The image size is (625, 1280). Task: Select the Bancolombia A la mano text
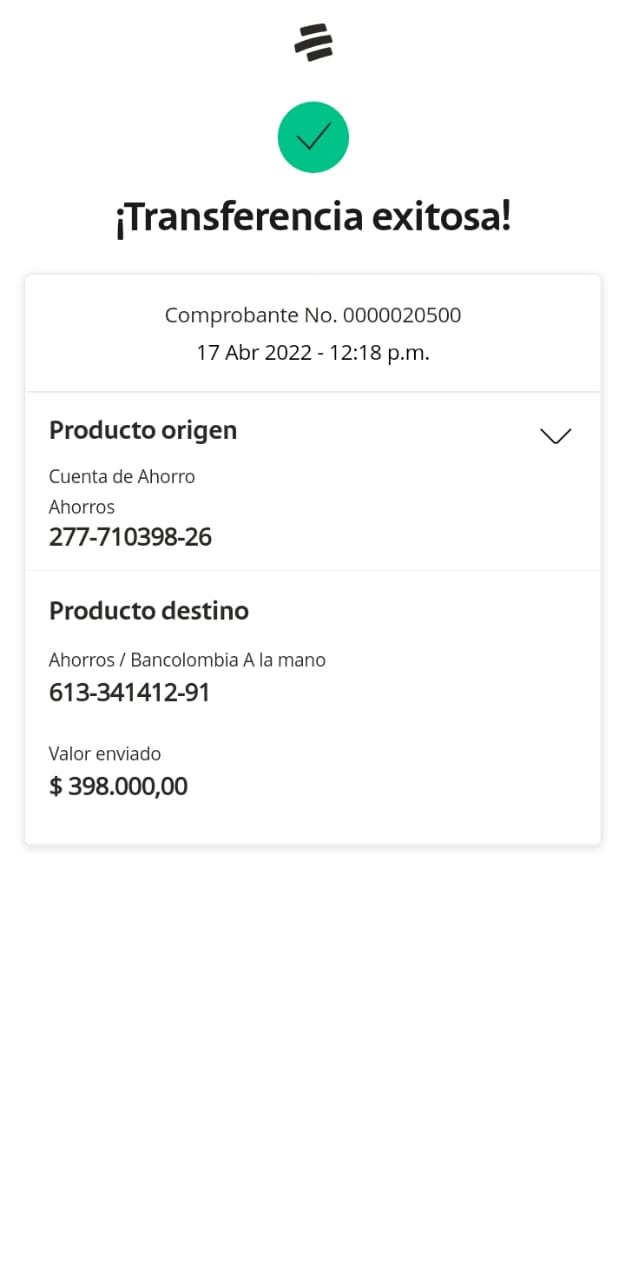coord(228,660)
